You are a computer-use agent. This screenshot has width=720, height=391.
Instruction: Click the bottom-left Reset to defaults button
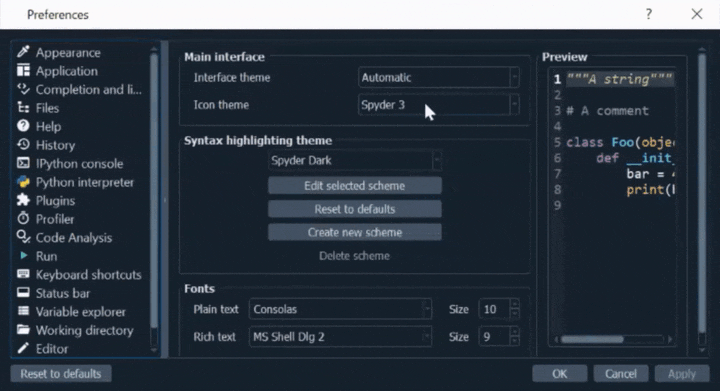61,374
